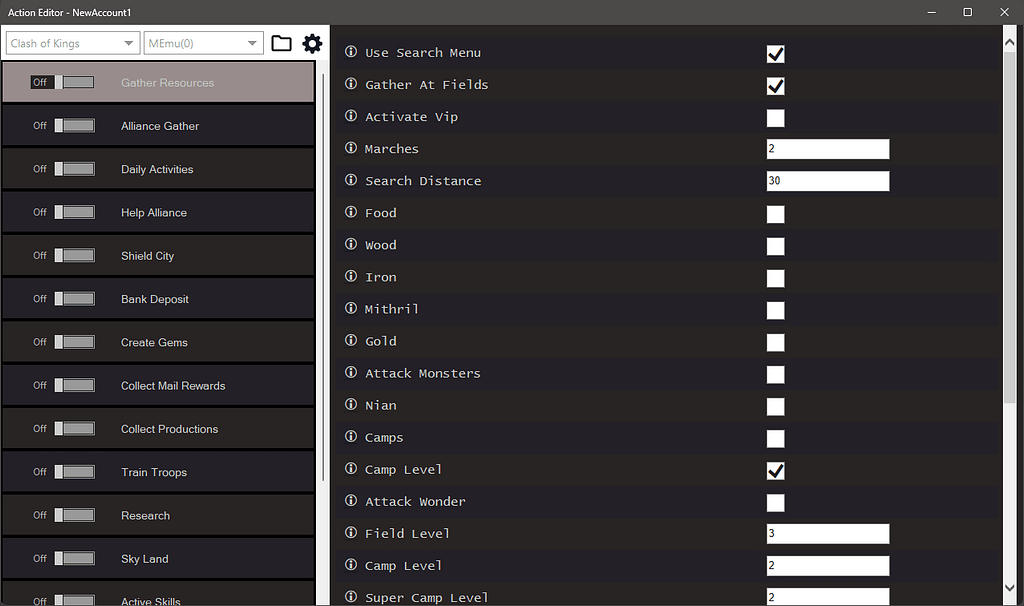Check the Mithril resource checkbox
This screenshot has width=1024, height=606.
(x=775, y=310)
